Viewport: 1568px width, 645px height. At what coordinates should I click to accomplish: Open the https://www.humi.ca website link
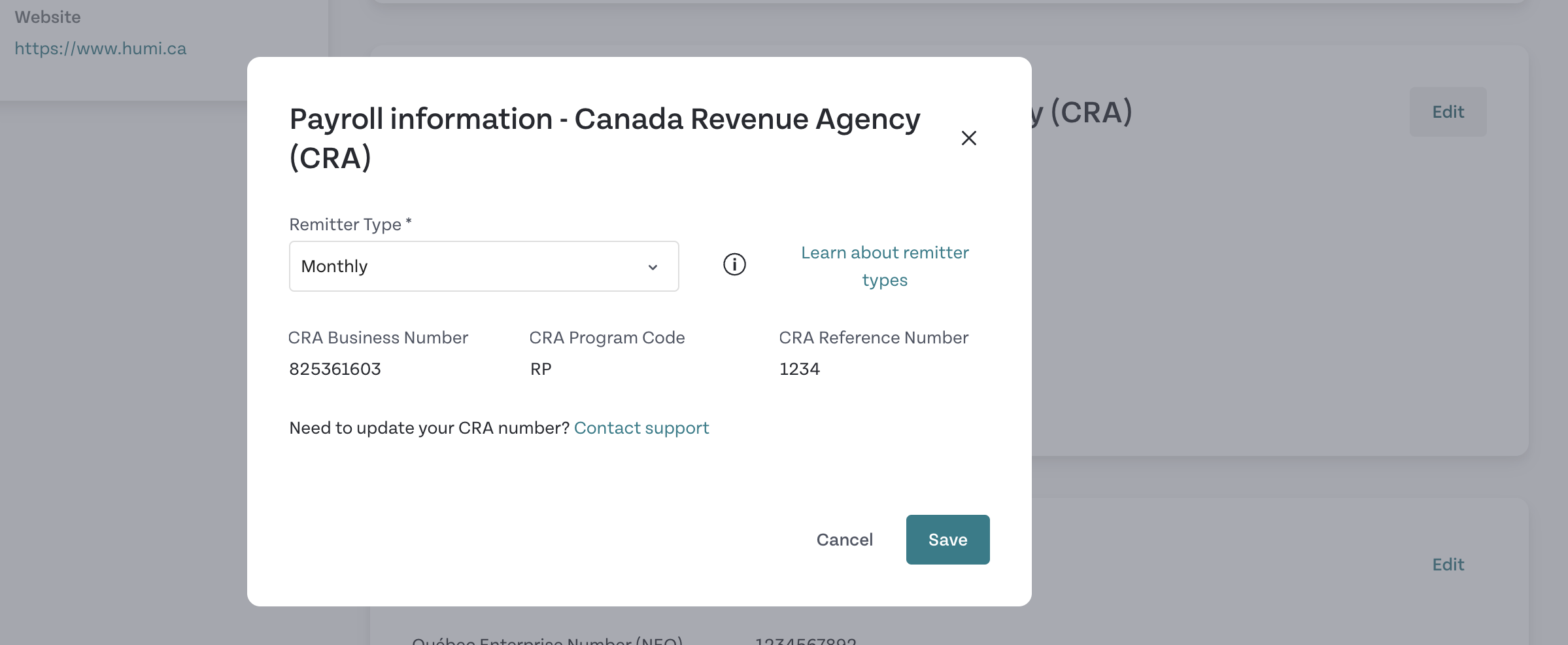coord(101,48)
